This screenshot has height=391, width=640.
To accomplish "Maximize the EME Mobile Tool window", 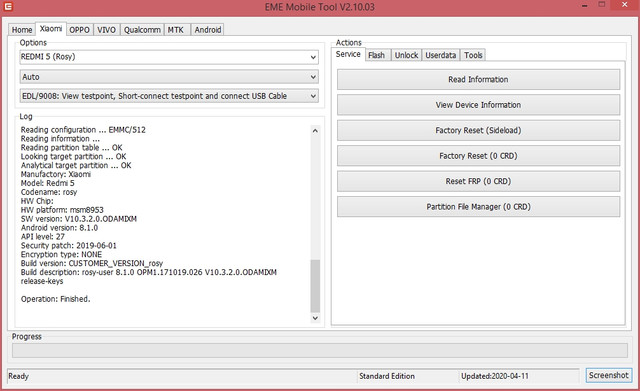I will coord(602,5).
